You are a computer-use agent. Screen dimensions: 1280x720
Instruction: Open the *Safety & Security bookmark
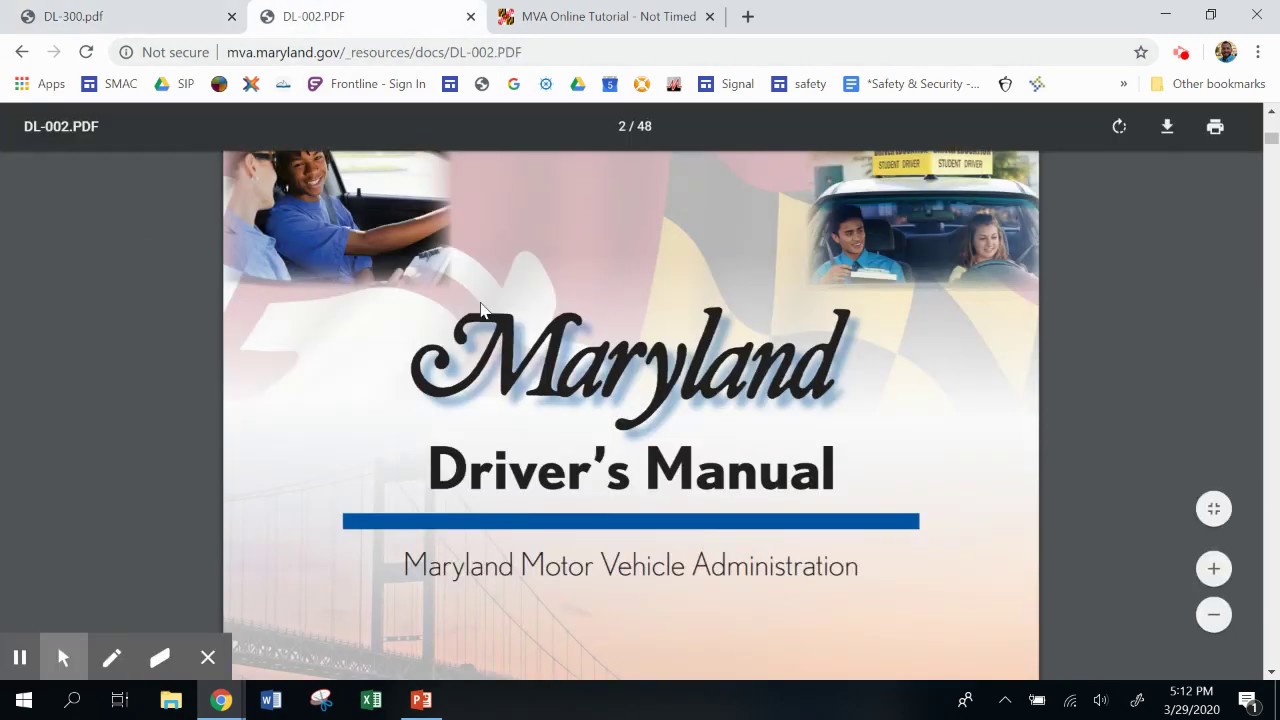pyautogui.click(x=912, y=84)
